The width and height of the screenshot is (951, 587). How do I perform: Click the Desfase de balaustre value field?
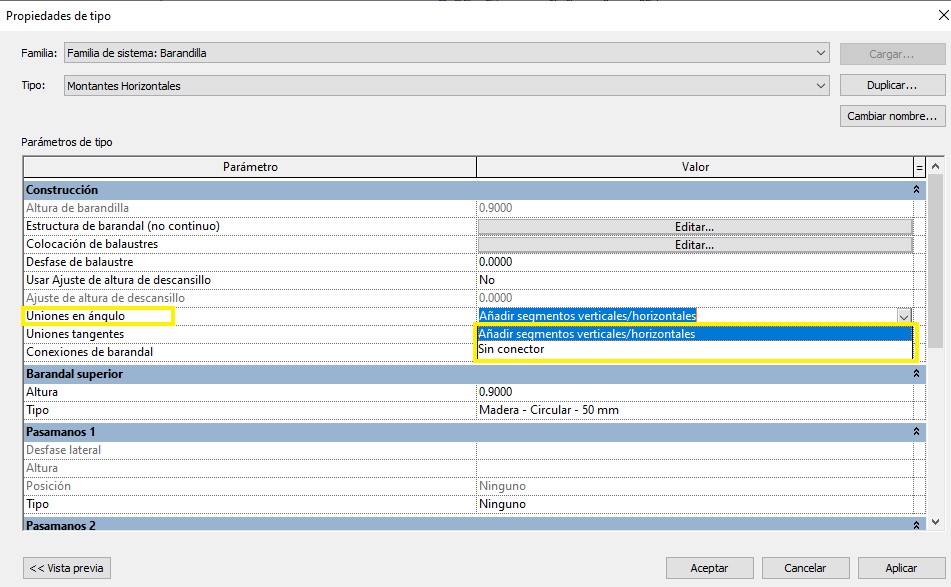[694, 262]
